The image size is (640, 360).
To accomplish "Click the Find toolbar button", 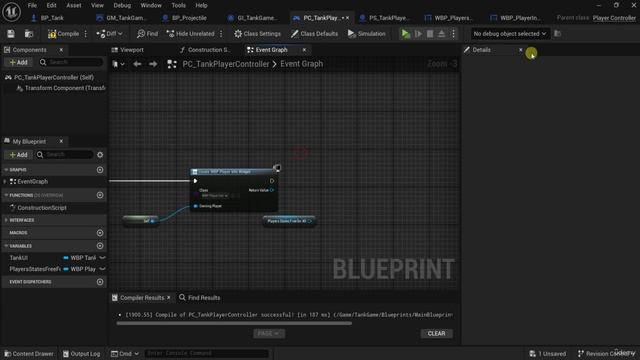I will pos(147,34).
